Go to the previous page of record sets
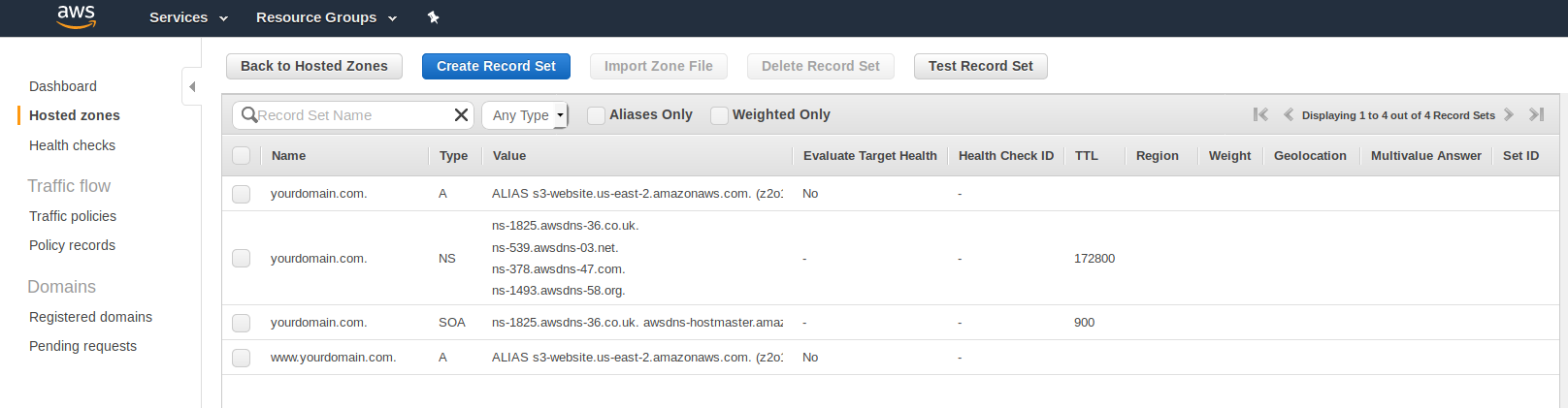Image resolution: width=1568 pixels, height=408 pixels. (1289, 114)
